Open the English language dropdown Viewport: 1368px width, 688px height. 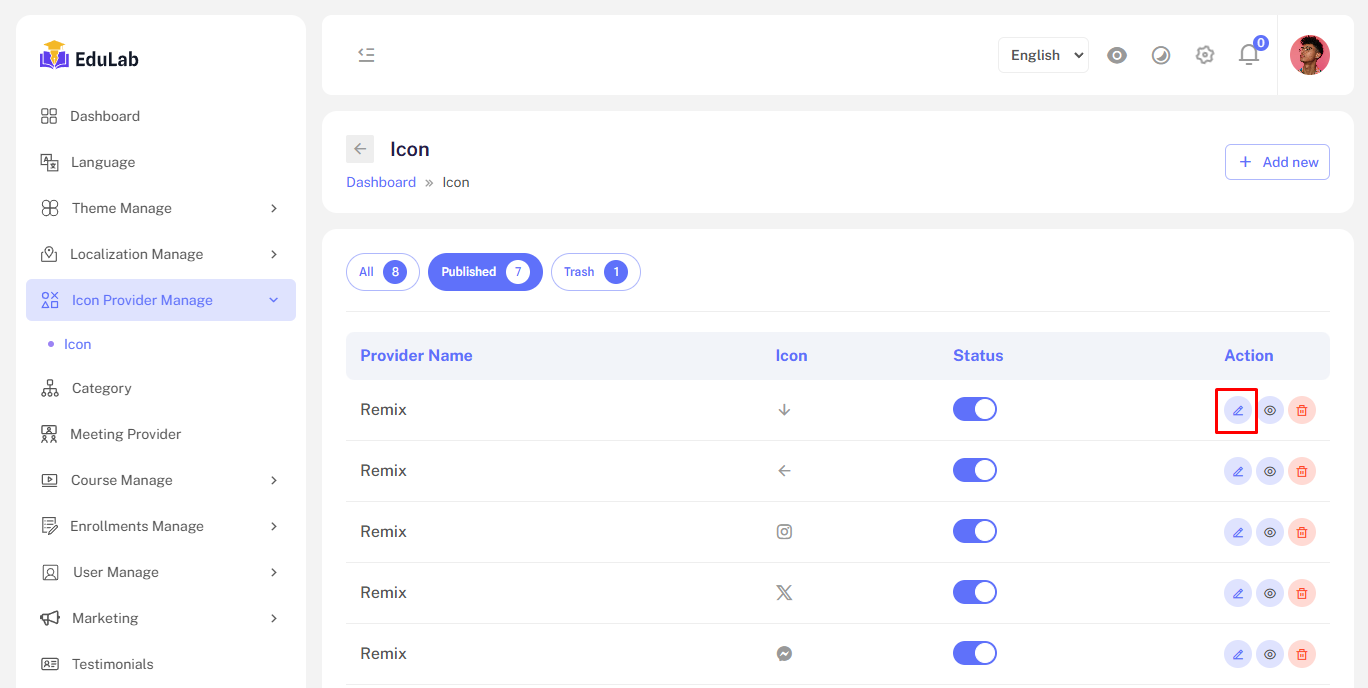point(1043,55)
